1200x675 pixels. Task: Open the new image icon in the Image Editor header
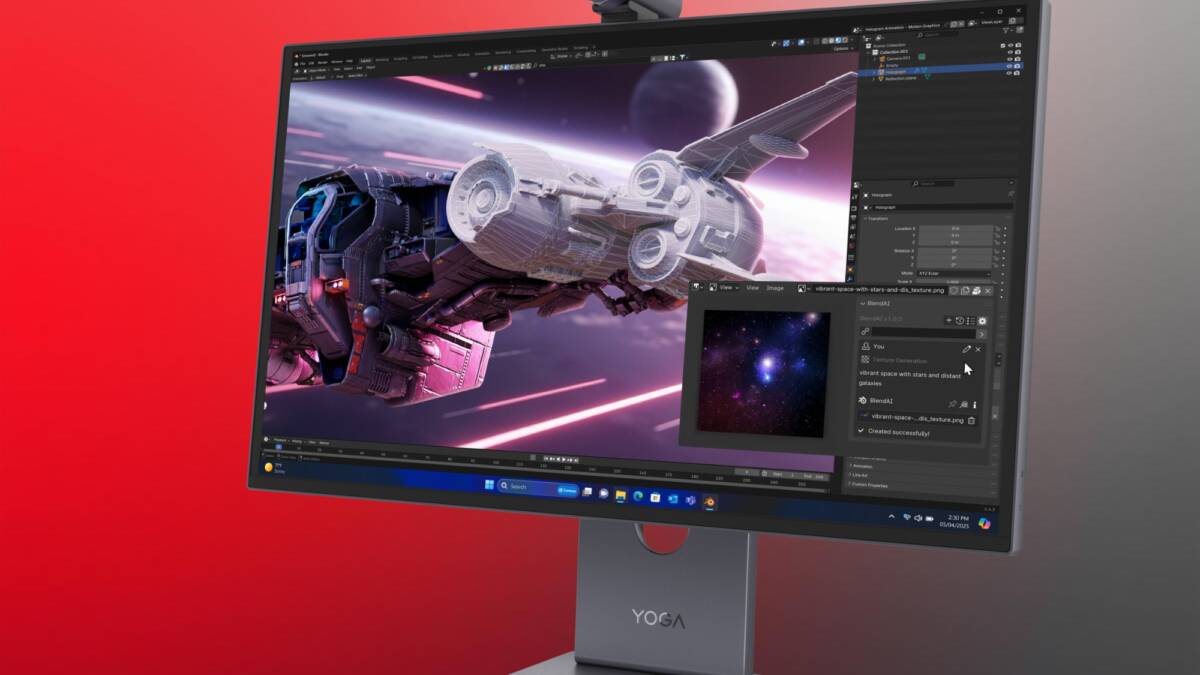click(x=965, y=290)
